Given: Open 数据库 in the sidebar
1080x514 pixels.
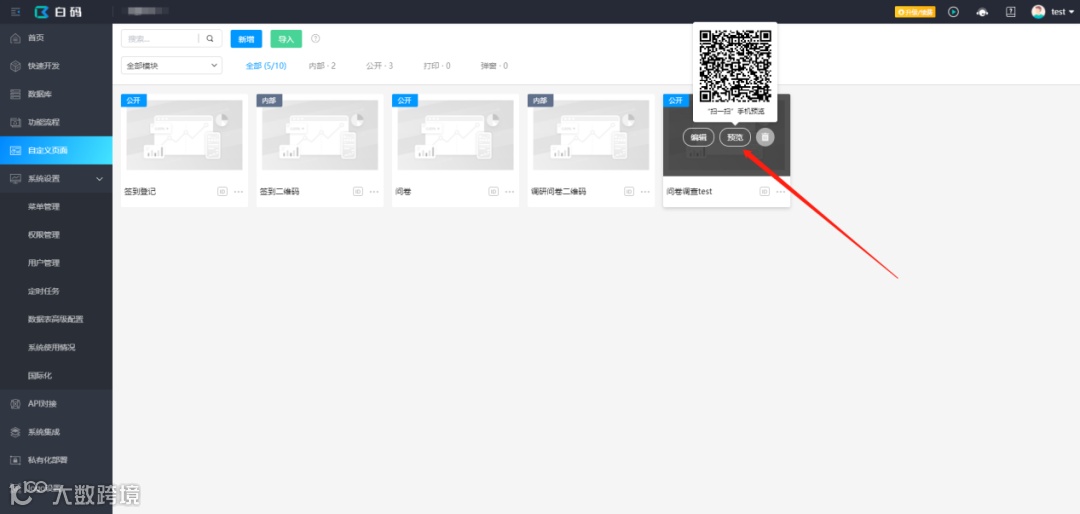Looking at the screenshot, I should pyautogui.click(x=56, y=94).
